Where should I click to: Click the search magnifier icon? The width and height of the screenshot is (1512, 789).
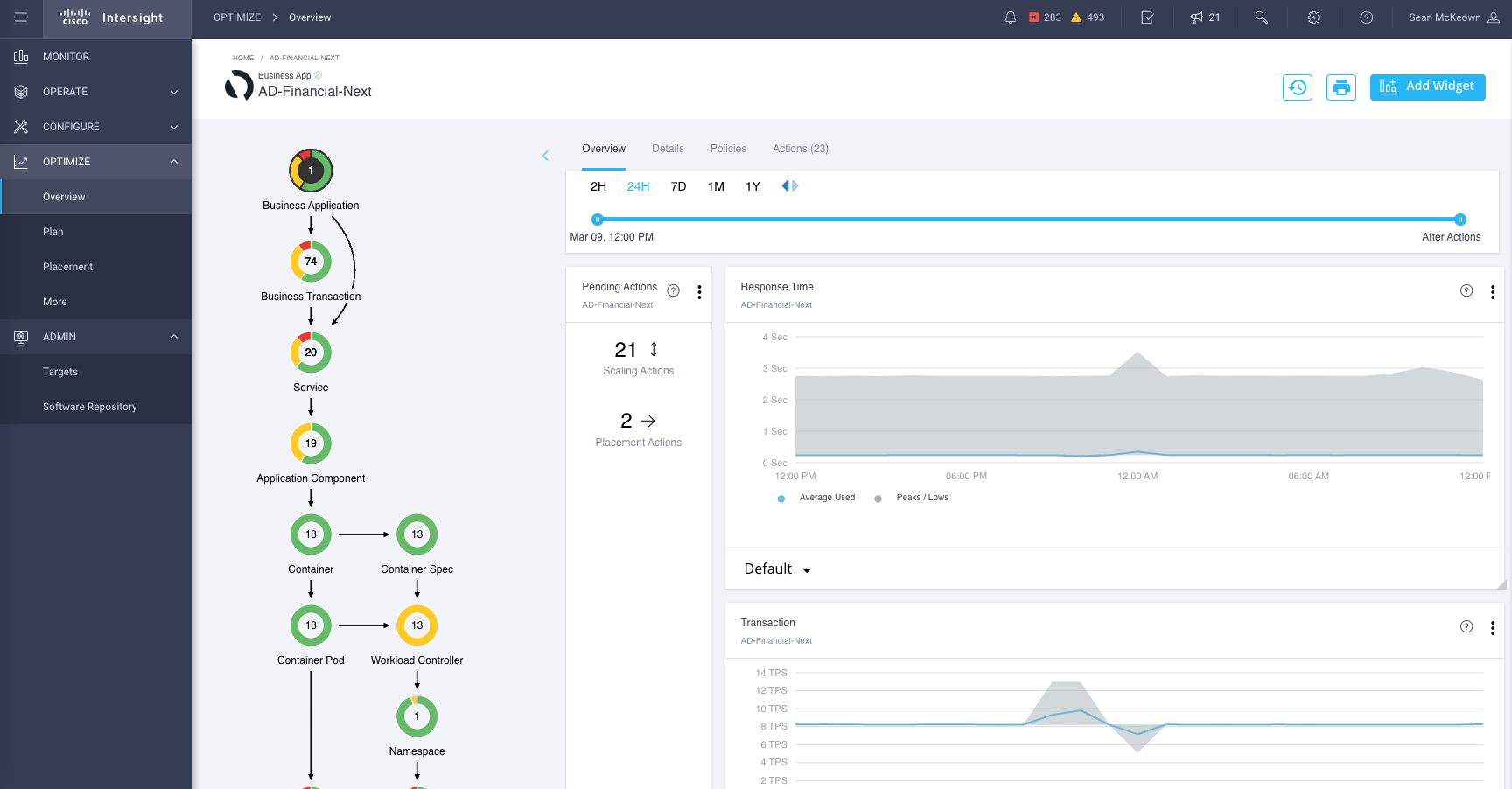coord(1261,17)
